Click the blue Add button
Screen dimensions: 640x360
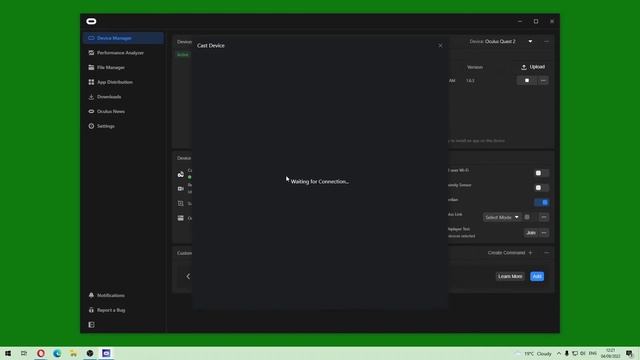[x=537, y=276]
